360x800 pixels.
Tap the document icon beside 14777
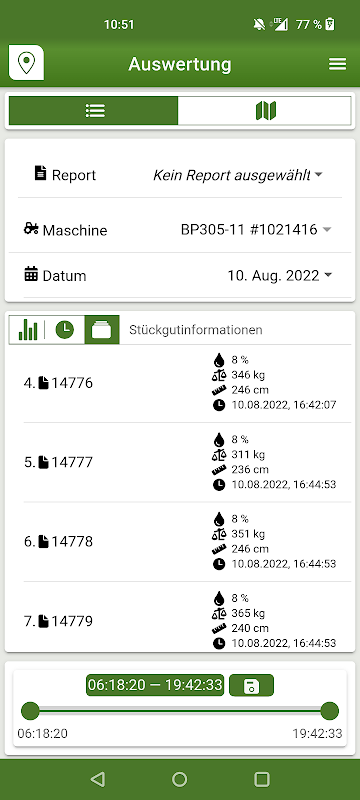pos(44,462)
